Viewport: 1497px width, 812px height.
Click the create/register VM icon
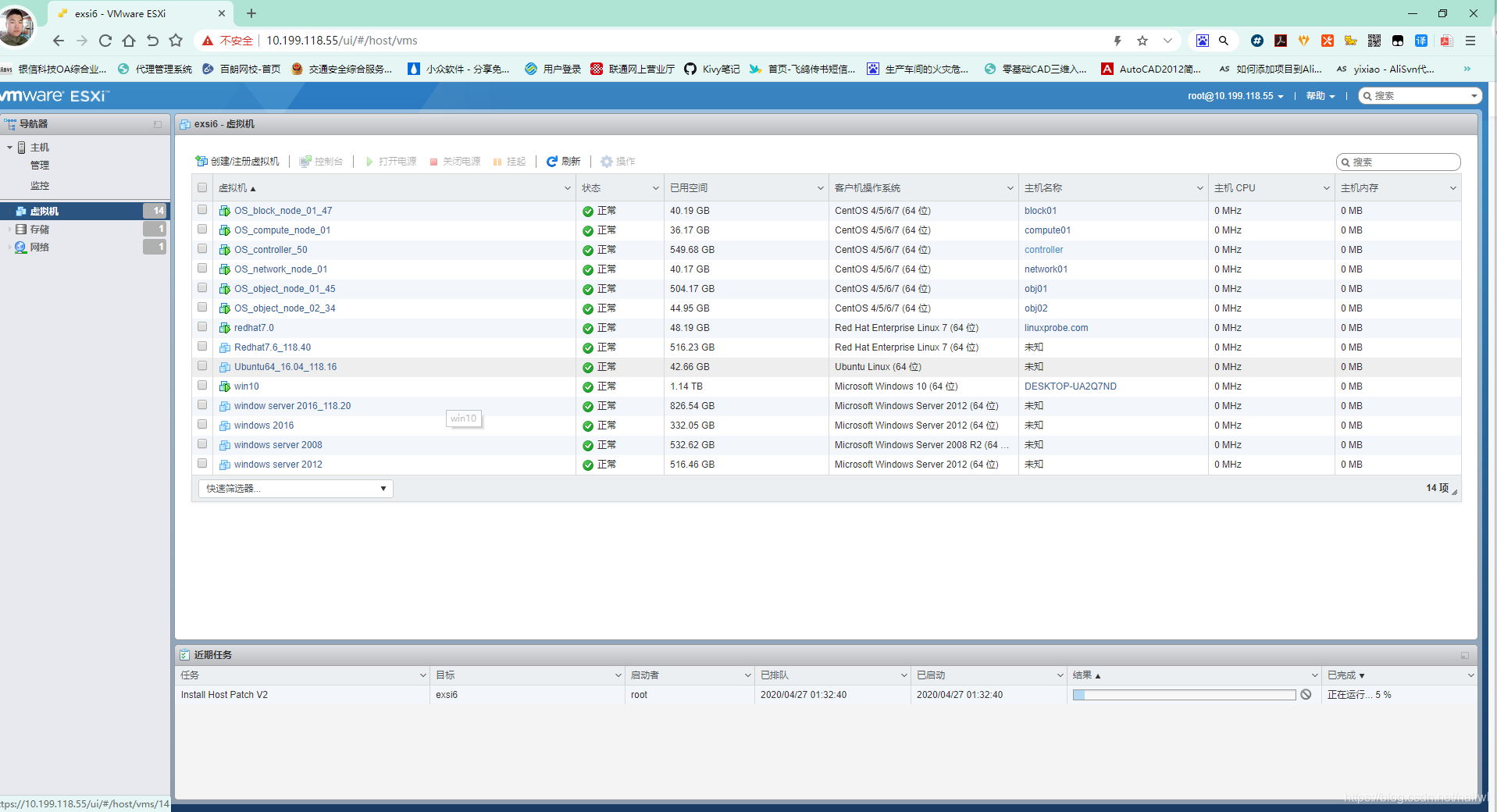[201, 162]
